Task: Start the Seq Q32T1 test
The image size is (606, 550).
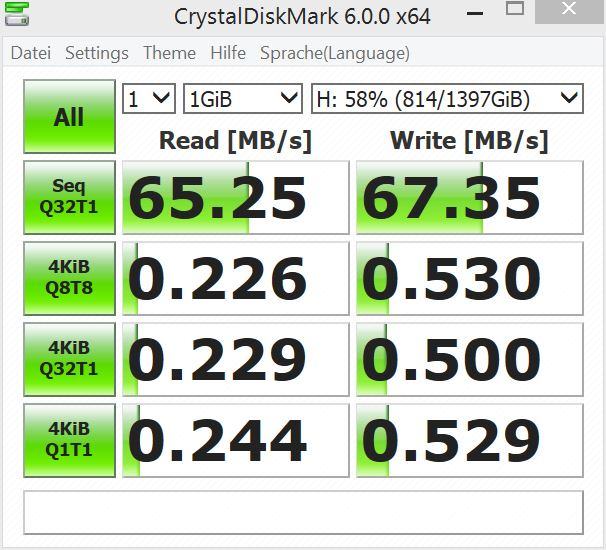Action: [70, 198]
